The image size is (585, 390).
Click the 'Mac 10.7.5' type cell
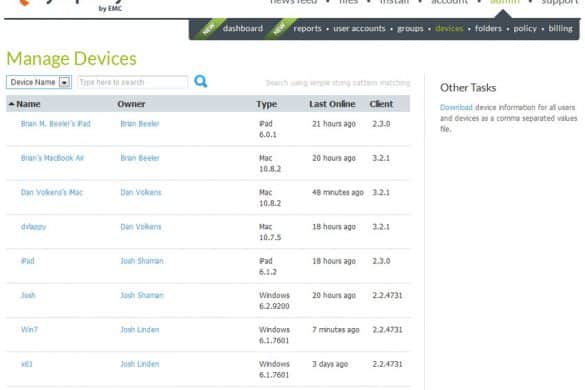coord(270,232)
